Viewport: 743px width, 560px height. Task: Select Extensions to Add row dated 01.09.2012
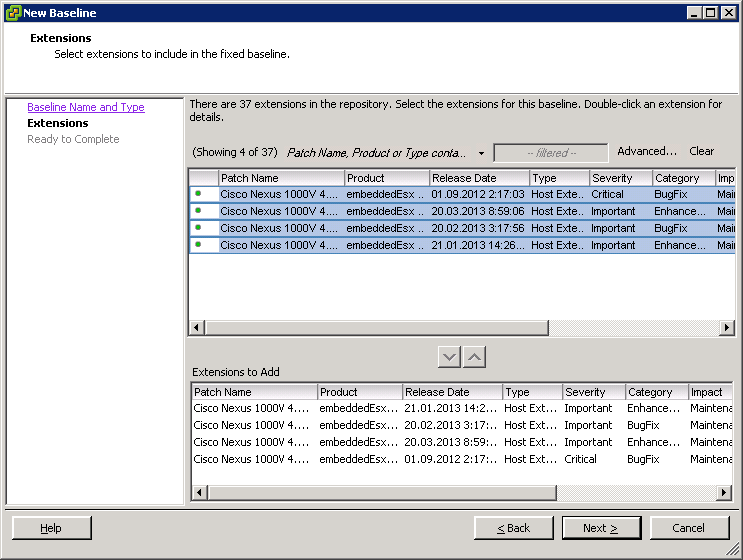point(462,459)
